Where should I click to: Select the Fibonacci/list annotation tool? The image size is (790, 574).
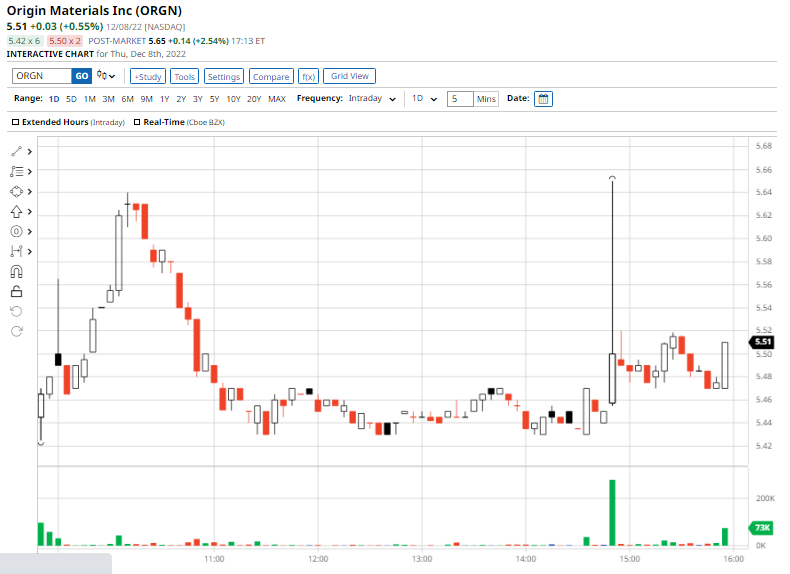(17, 171)
